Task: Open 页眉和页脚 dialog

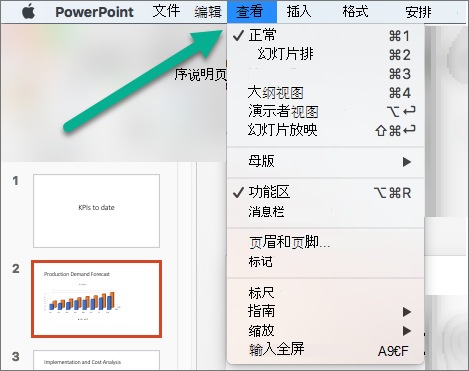Action: pos(325,242)
